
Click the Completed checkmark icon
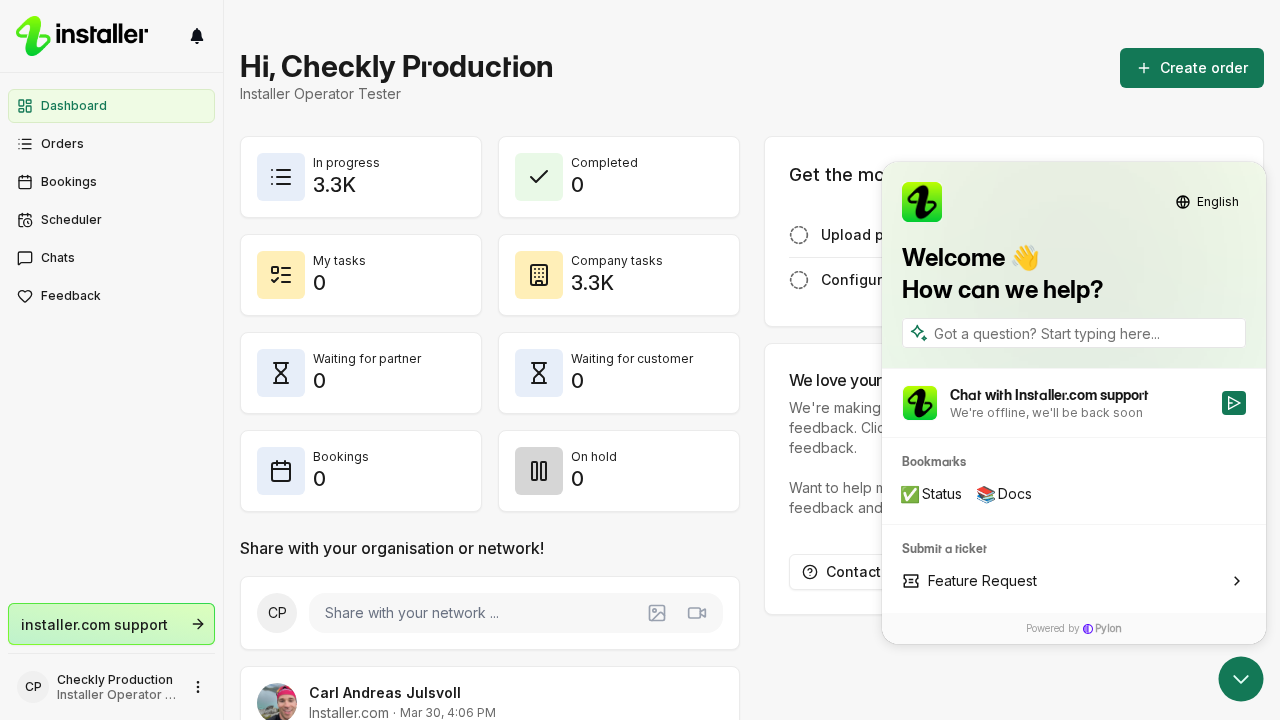[x=539, y=177]
